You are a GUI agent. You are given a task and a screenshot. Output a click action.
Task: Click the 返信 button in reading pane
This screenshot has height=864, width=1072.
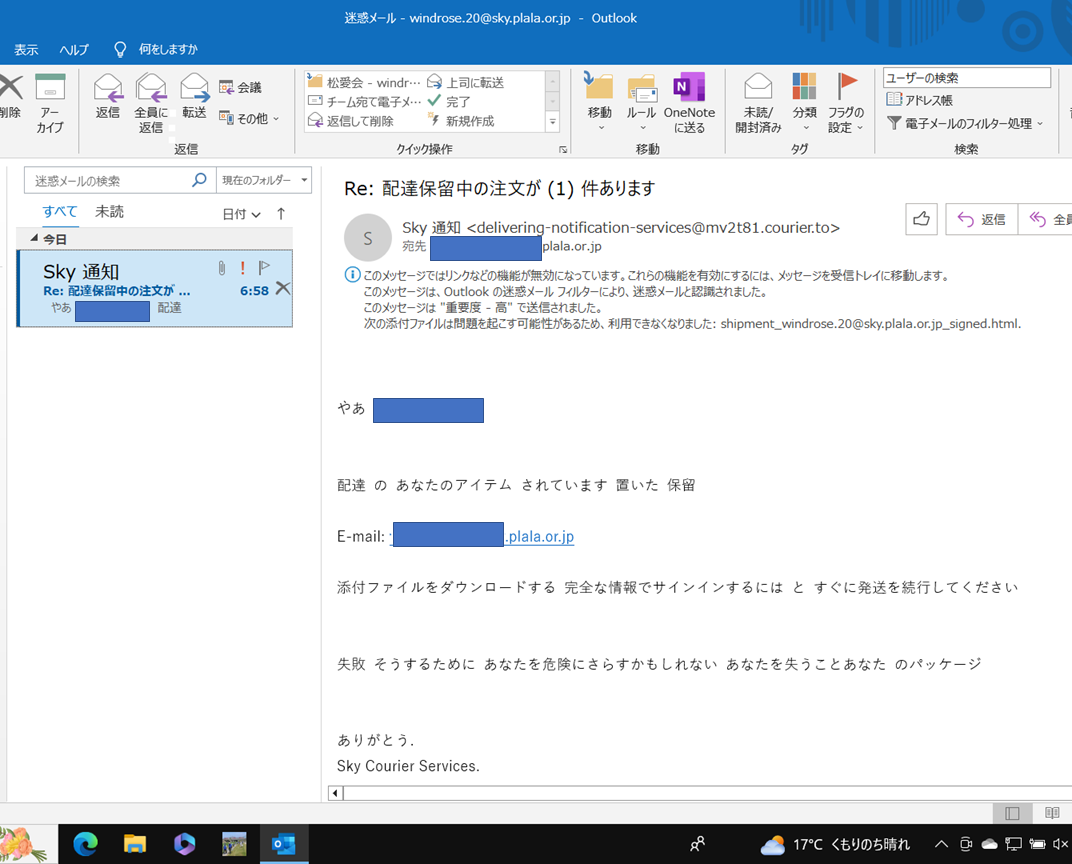coord(981,219)
